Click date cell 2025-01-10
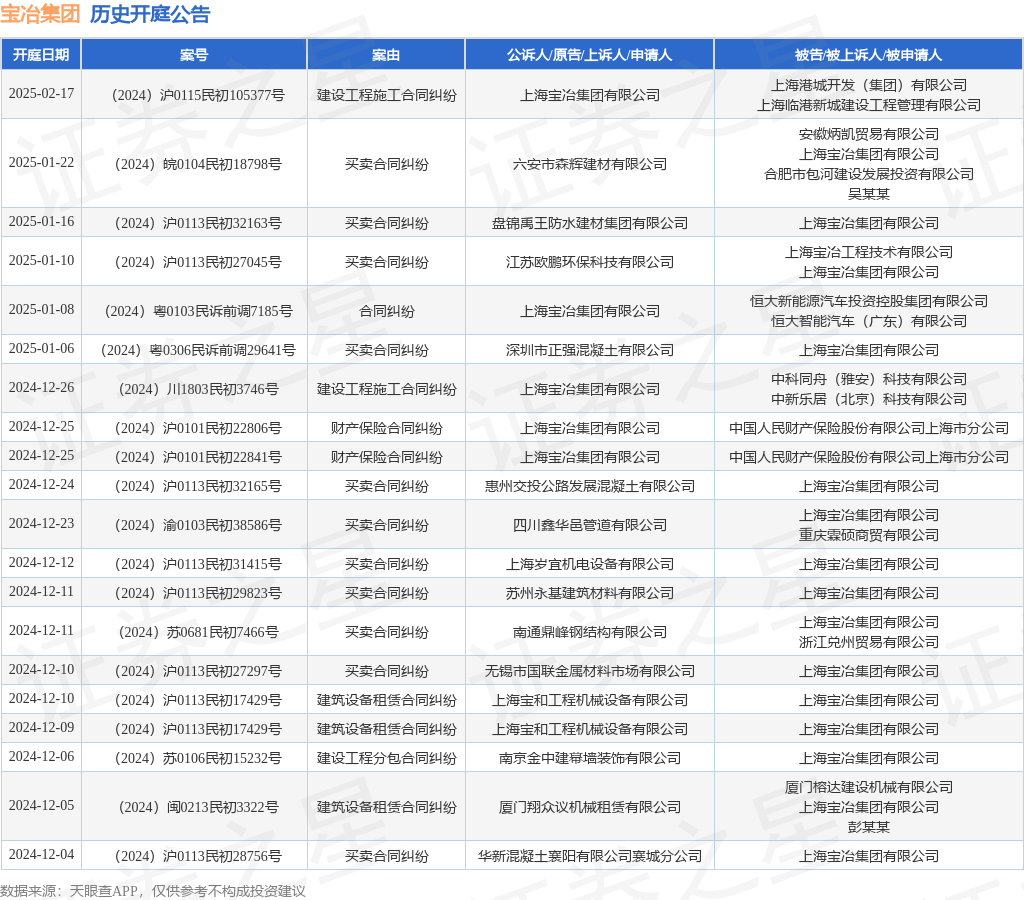Image resolution: width=1024 pixels, height=900 pixels. coord(41,260)
